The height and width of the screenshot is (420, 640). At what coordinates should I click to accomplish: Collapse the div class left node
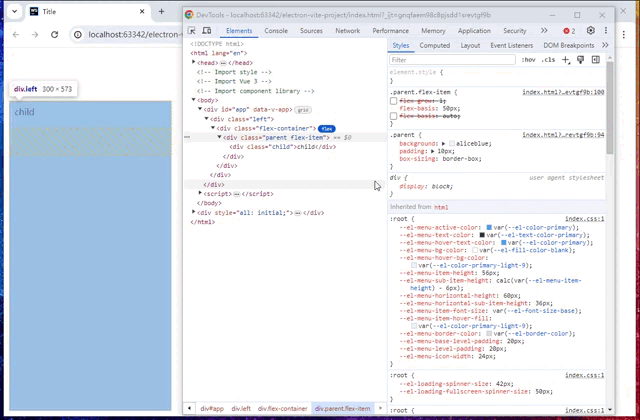207,119
